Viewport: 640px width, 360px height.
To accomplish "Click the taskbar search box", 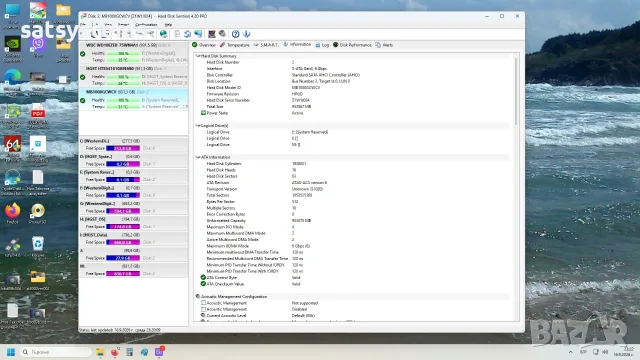I will click(x=55, y=352).
